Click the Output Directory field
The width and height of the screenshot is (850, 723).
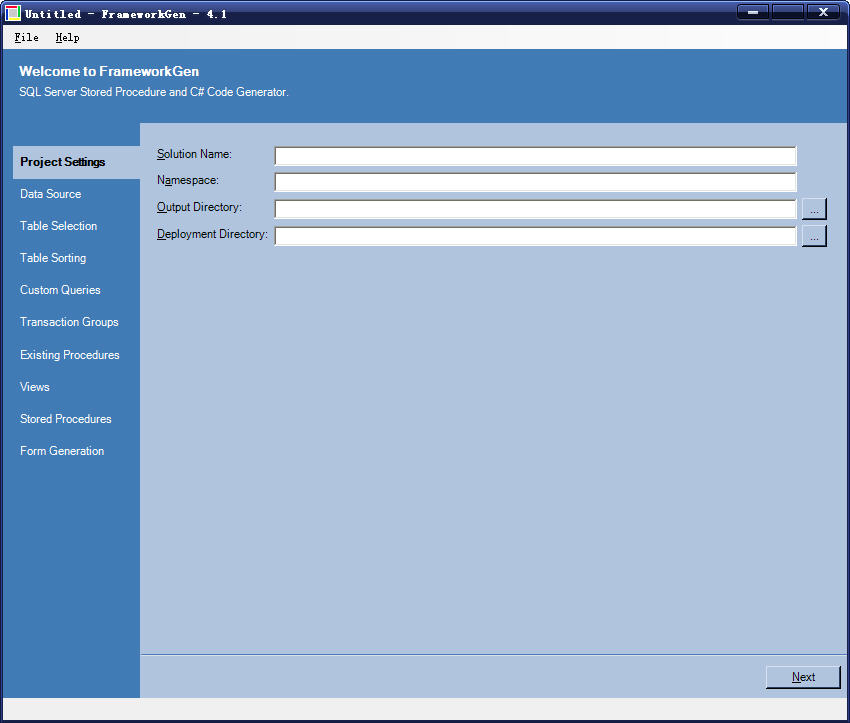point(536,209)
